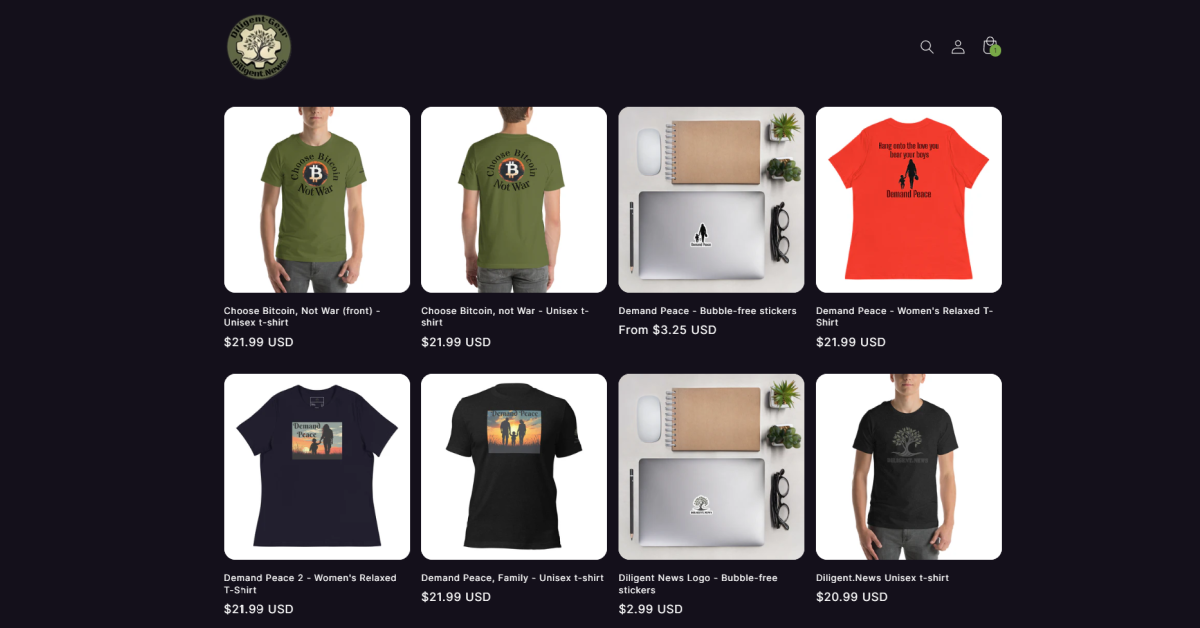Viewport: 1200px width, 628px height.
Task: Click the Diligent Gear store logo
Action: (259, 47)
